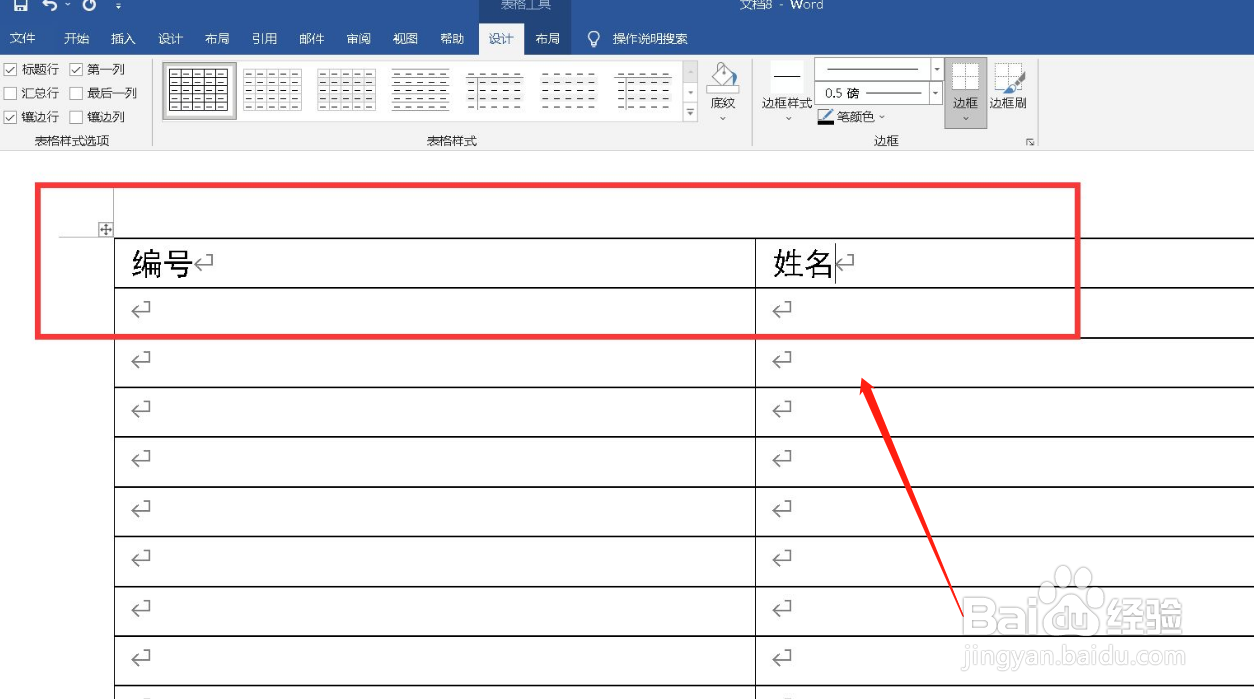Enable the 汇总行 checkbox
Screen dimensions: 1254x699
(x=10, y=93)
